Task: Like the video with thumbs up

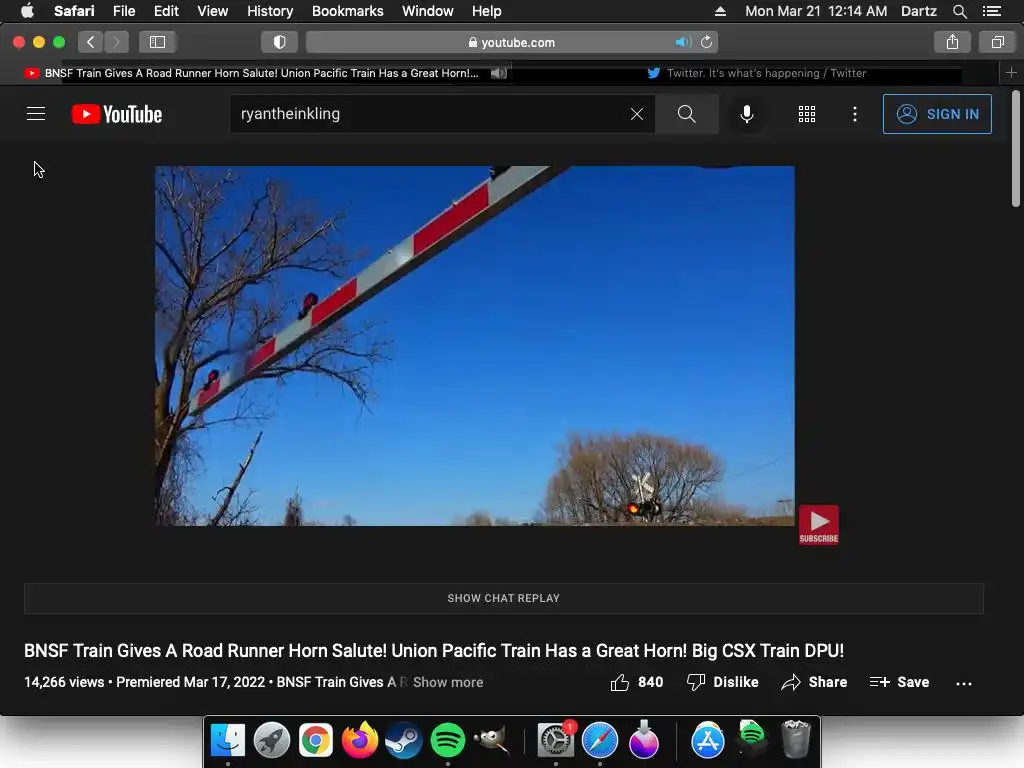Action: click(x=636, y=682)
